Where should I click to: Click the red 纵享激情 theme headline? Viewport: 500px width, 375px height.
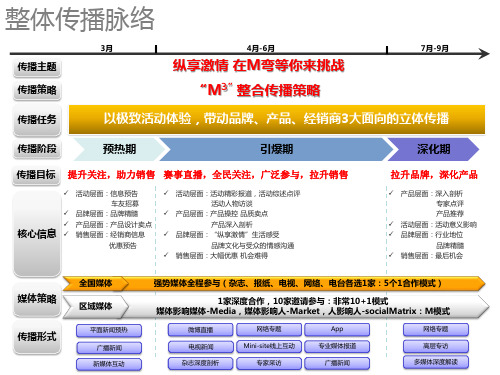[258, 65]
